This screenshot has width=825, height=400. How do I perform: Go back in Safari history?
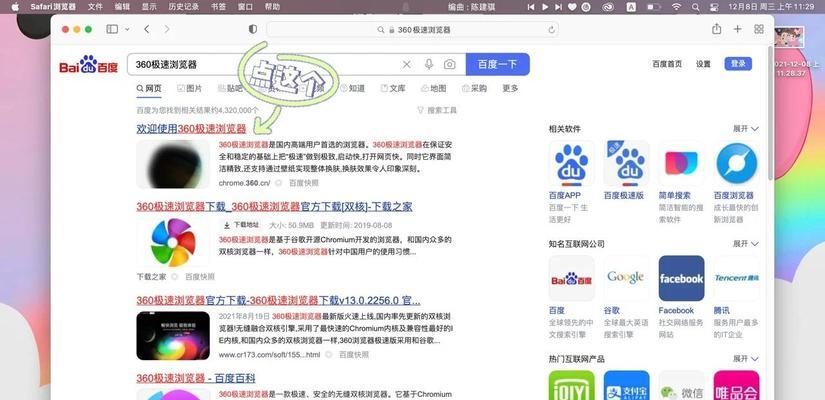click(x=147, y=29)
